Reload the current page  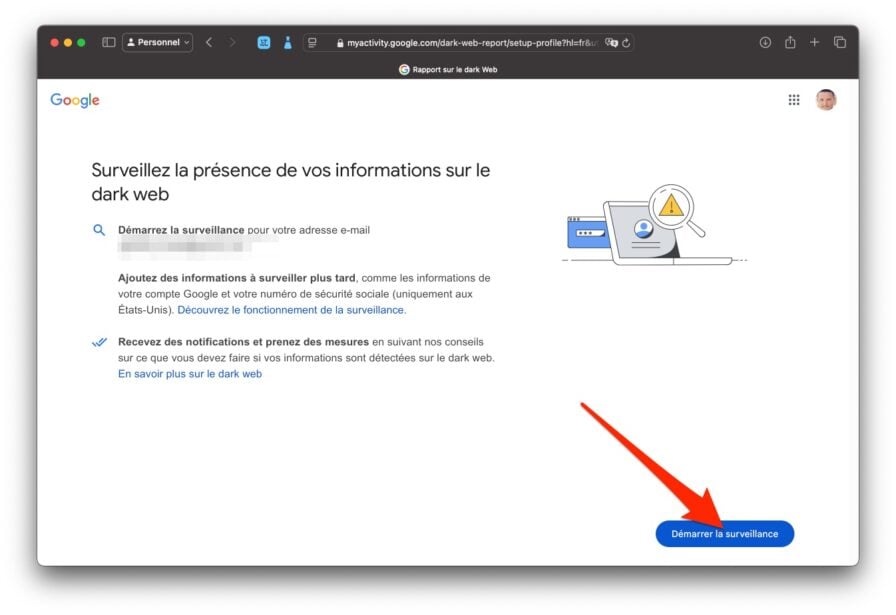(626, 43)
